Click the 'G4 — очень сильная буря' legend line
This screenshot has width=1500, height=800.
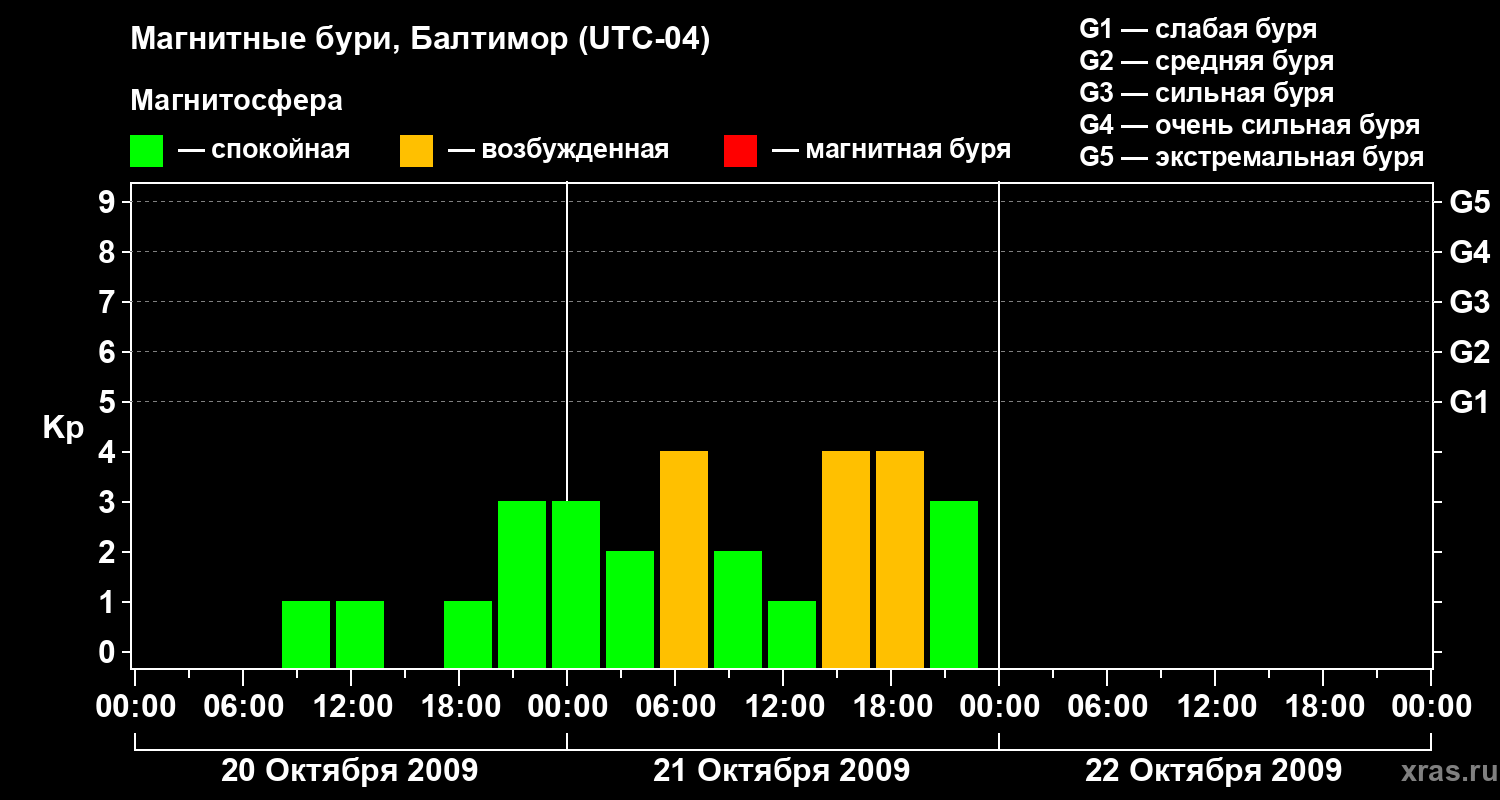(x=1249, y=125)
